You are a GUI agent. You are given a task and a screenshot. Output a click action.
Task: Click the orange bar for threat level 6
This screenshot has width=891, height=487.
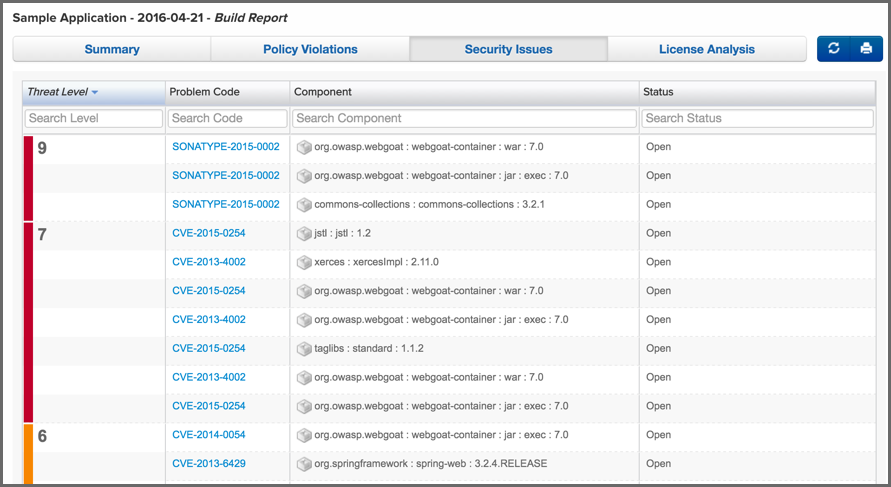pos(28,453)
